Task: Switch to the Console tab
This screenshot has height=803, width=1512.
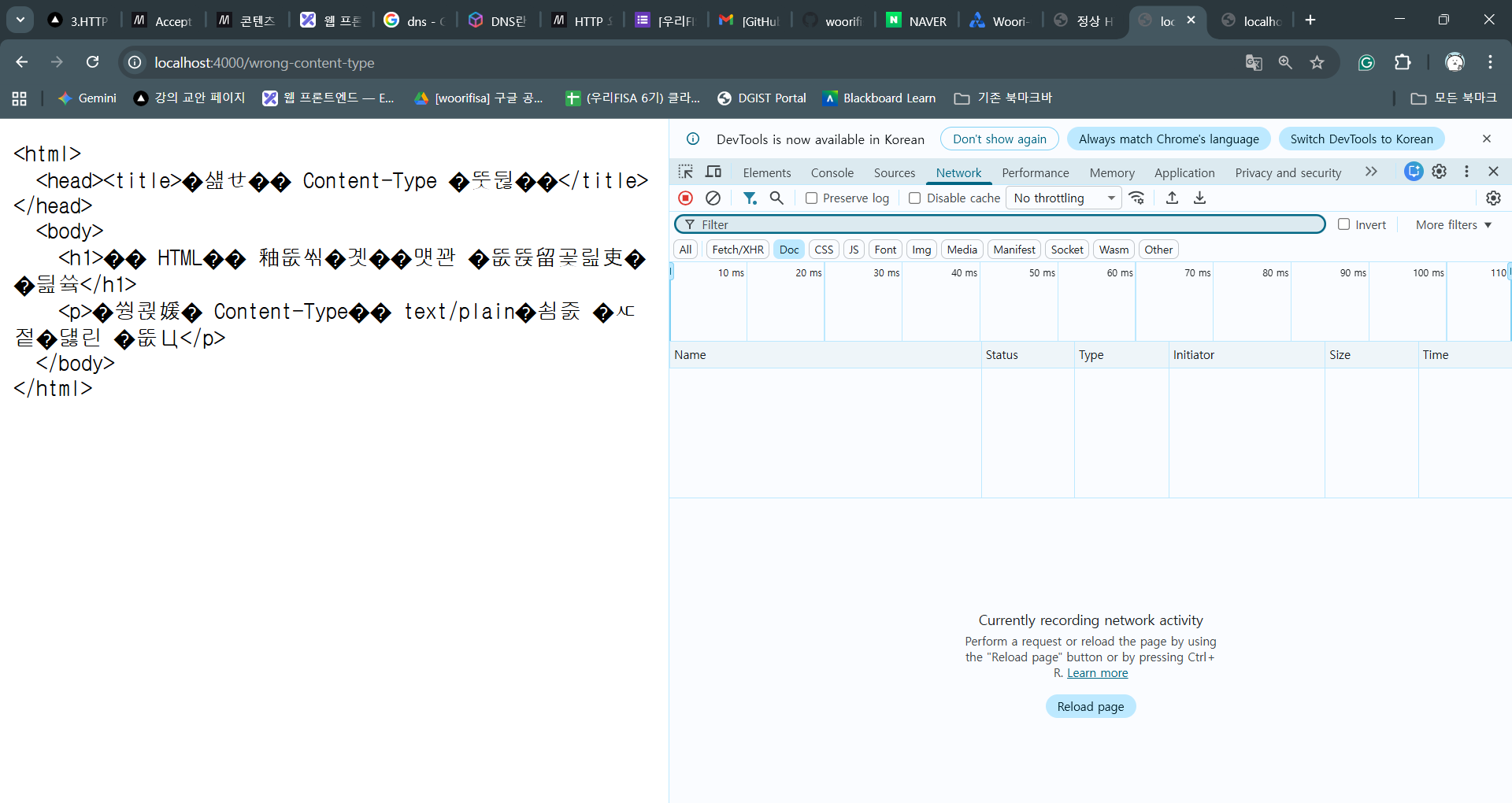Action: [832, 172]
